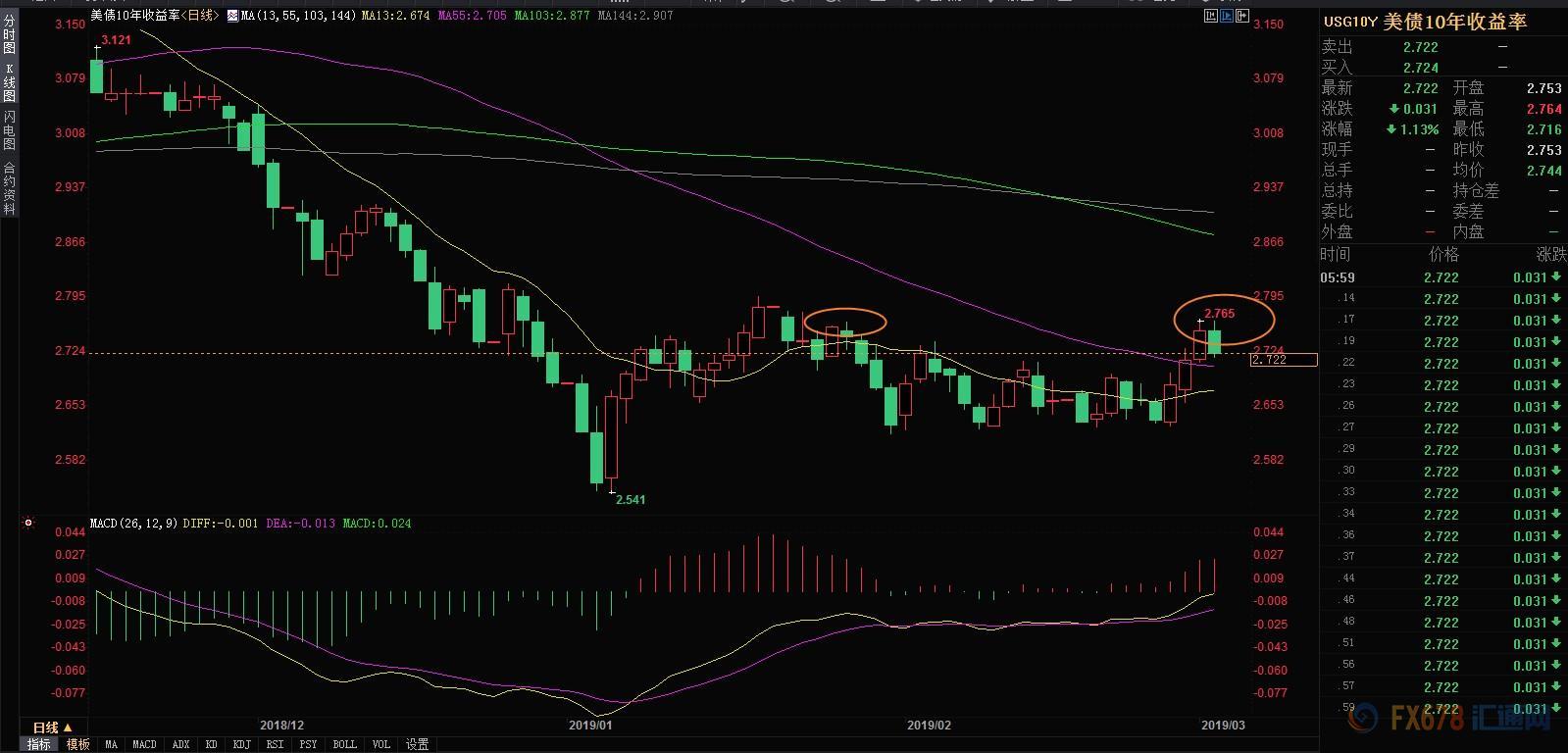Screen dimensions: 1568x753
Task: Open the 合约资料 side tab
Action: click(9, 187)
